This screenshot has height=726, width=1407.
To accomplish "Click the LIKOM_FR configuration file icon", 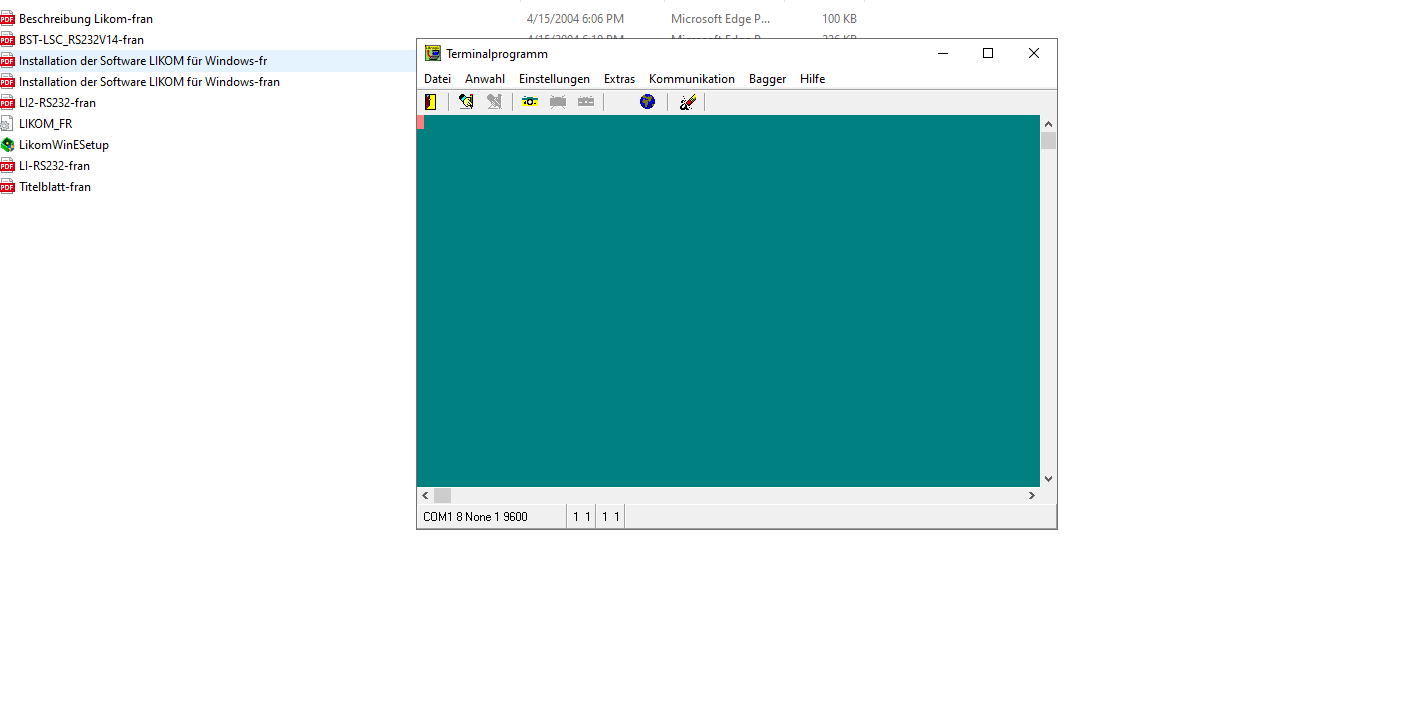I will click(8, 124).
